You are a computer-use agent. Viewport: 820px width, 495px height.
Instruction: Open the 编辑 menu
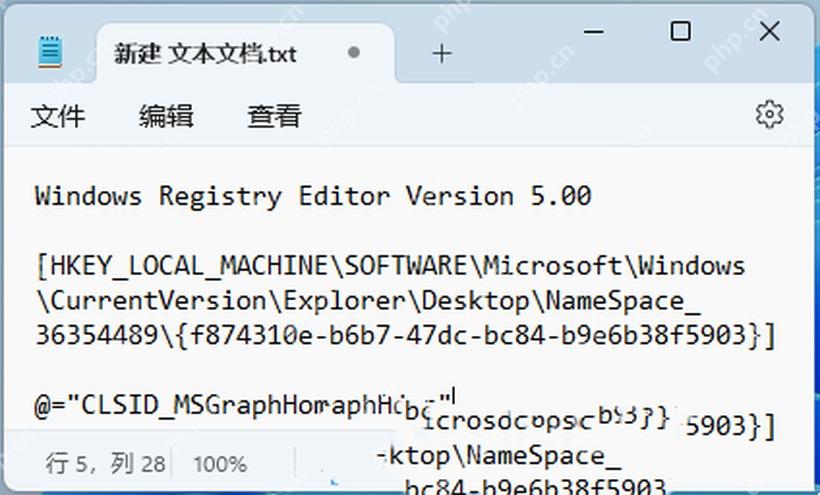166,116
